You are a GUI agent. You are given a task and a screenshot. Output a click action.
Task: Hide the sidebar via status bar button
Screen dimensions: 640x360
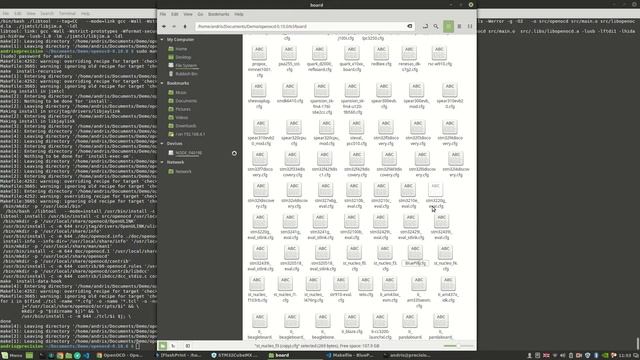[187, 346]
